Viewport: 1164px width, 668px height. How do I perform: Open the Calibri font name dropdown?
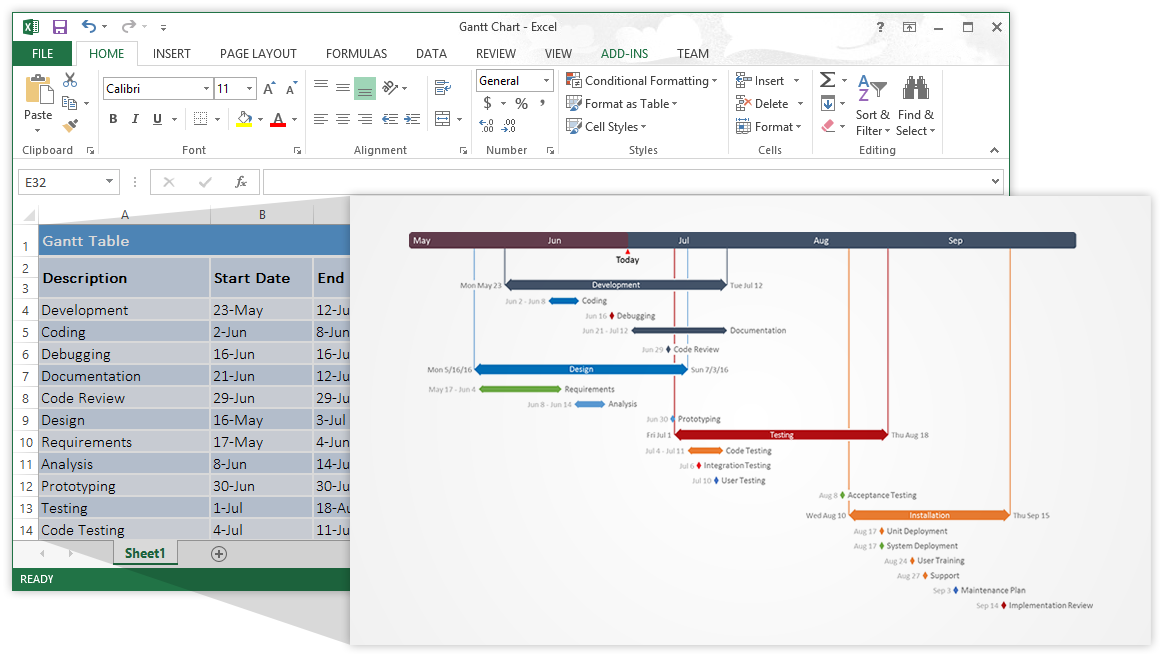point(206,88)
